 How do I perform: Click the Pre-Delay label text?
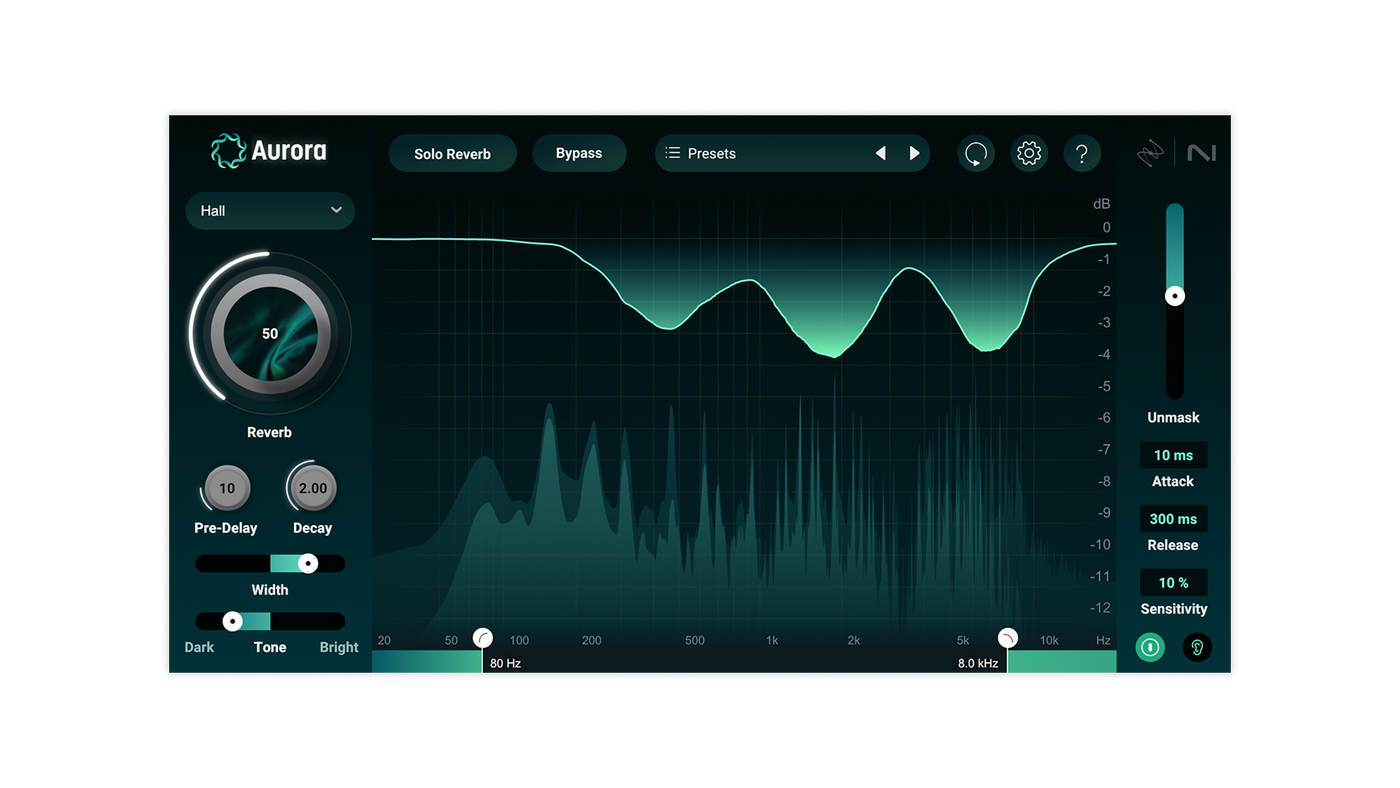pos(226,528)
